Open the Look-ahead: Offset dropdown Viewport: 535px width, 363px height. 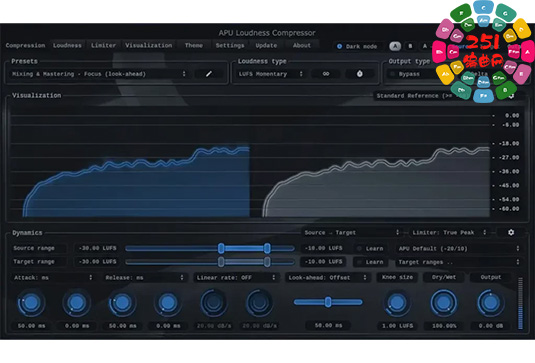click(x=328, y=278)
